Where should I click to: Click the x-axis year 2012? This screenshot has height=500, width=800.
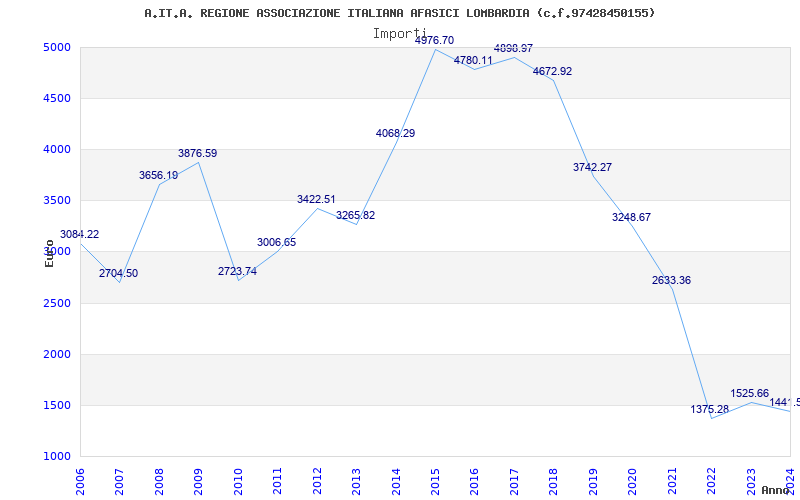pos(317,481)
